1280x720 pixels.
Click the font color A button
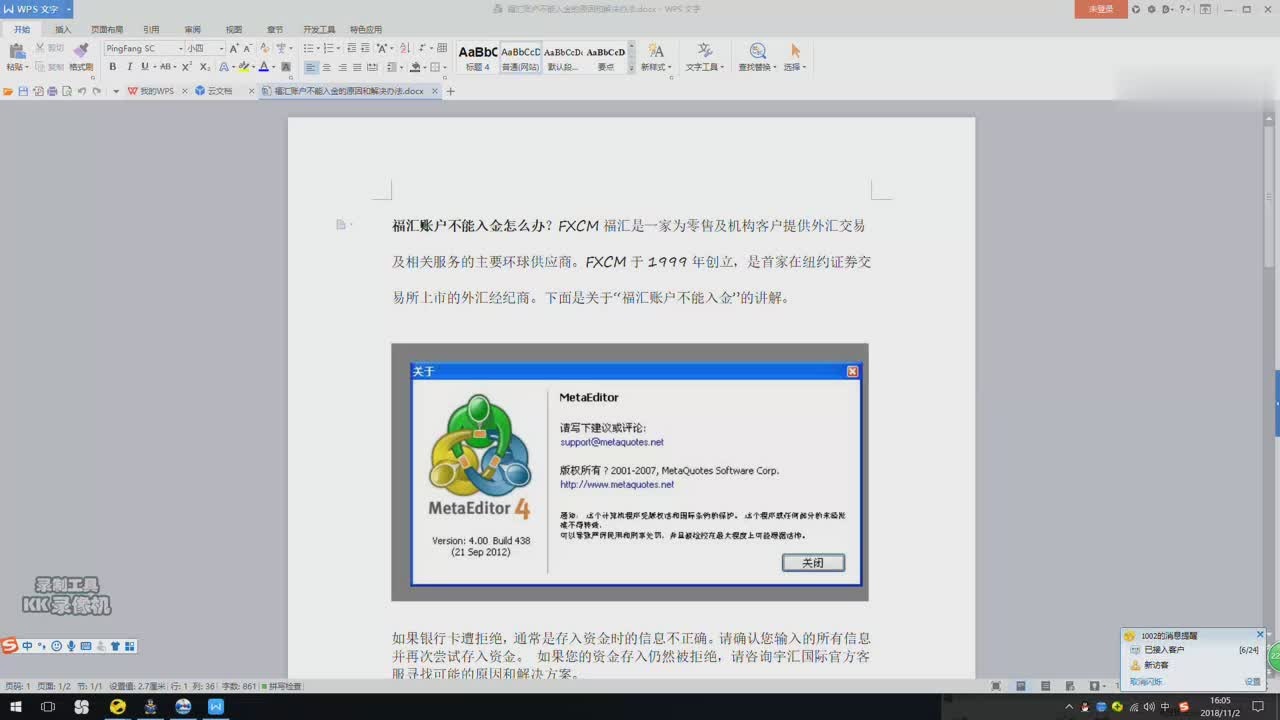pos(264,67)
